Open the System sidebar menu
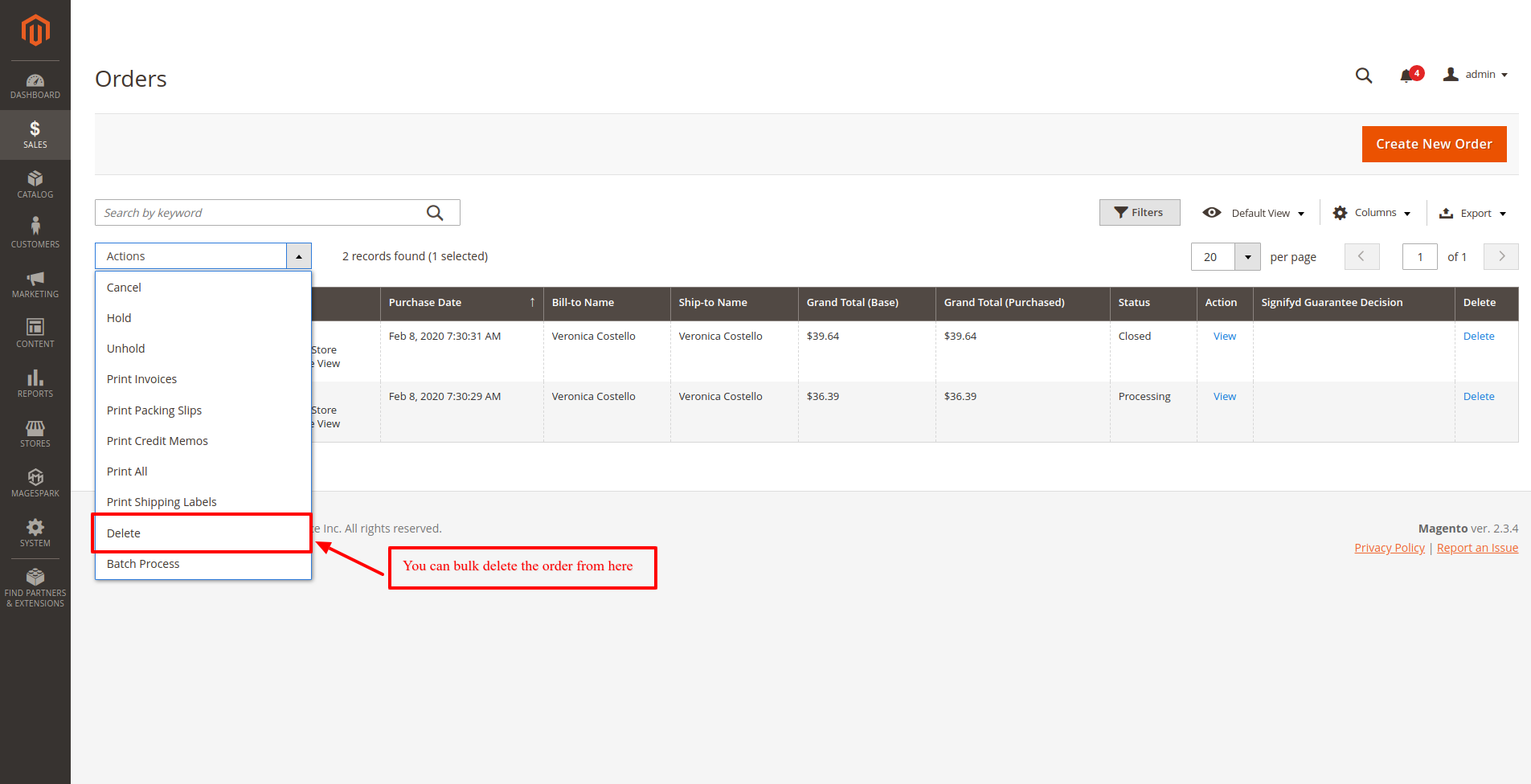 35,533
